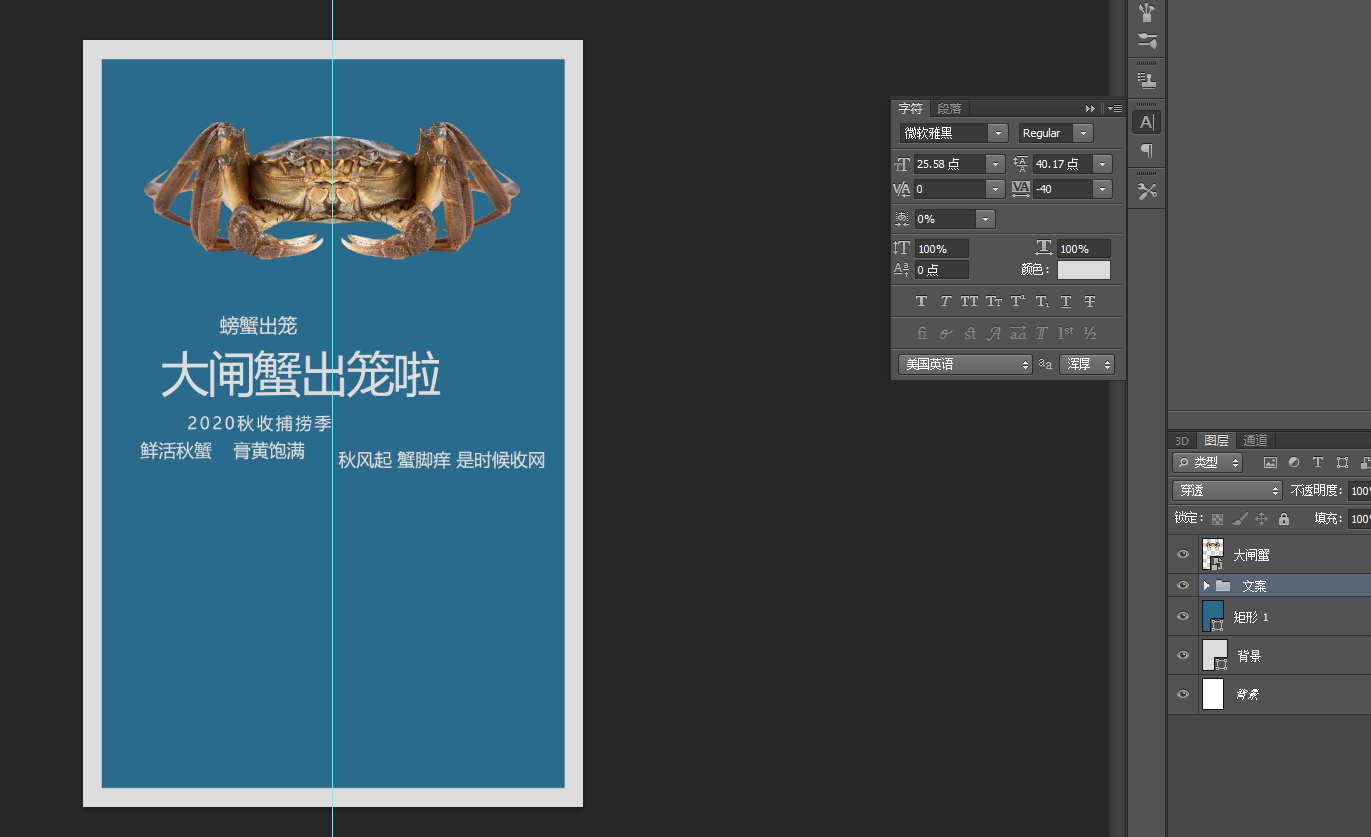Click the vertical scale 100% field
The image size is (1371, 837).
tap(941, 249)
